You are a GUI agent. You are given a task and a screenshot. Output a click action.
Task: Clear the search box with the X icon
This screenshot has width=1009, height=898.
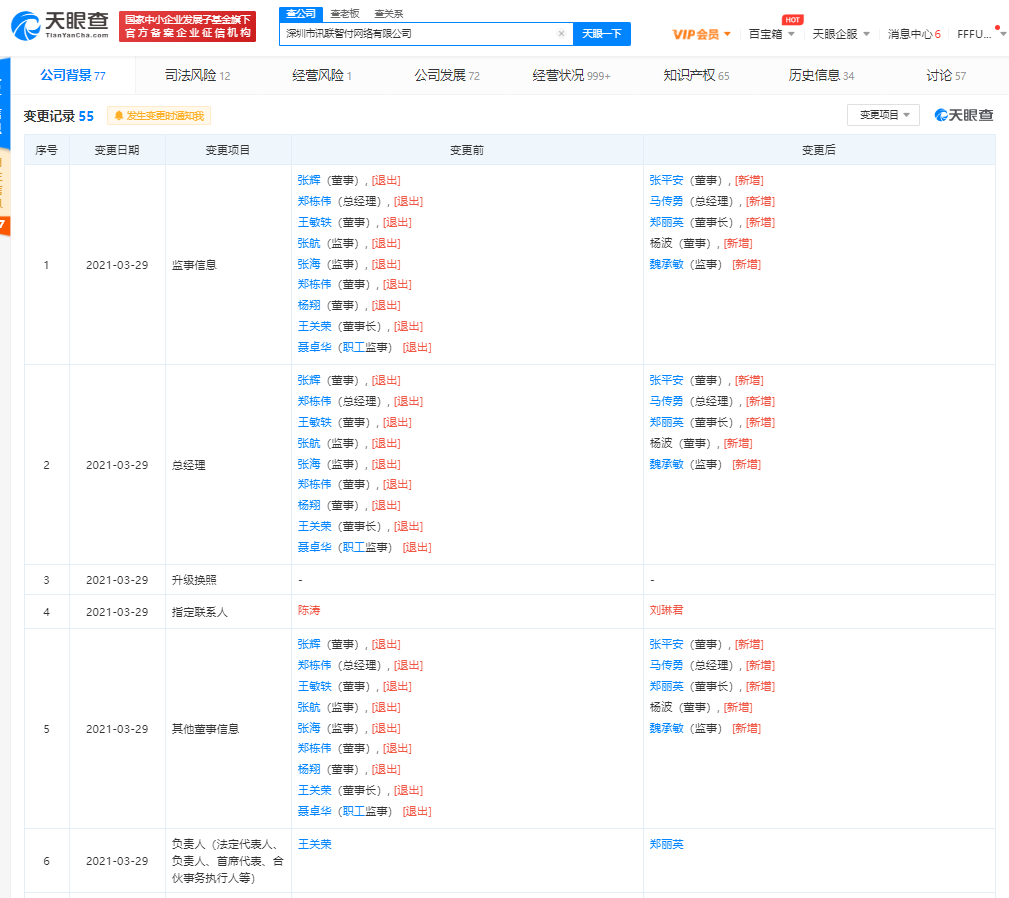coord(561,33)
